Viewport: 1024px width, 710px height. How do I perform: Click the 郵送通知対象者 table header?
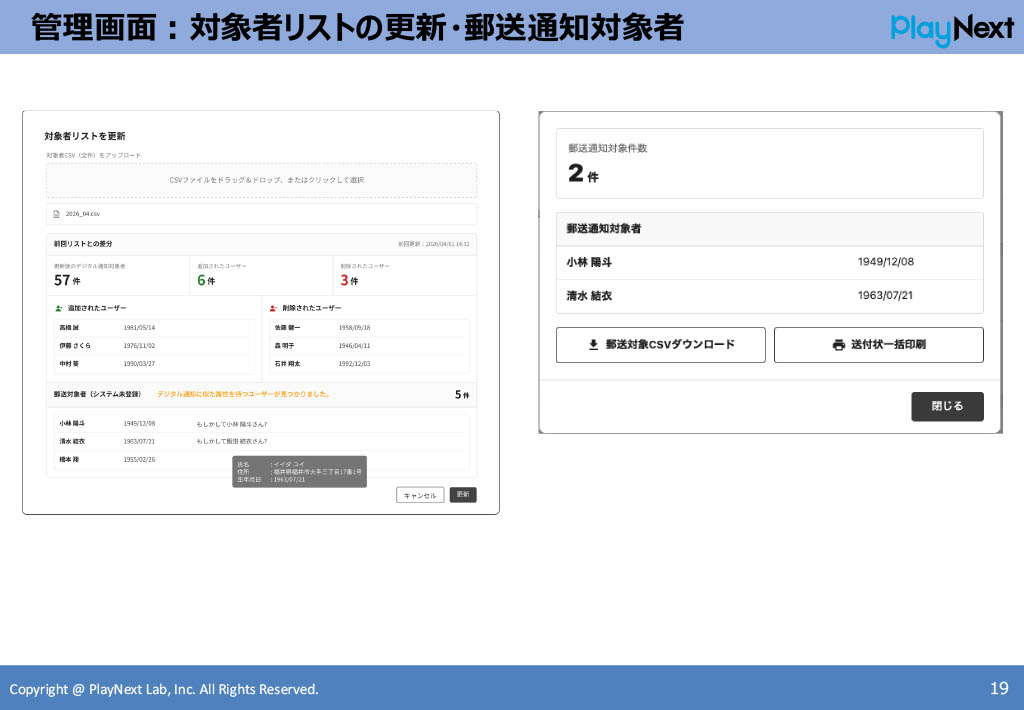(x=769, y=229)
